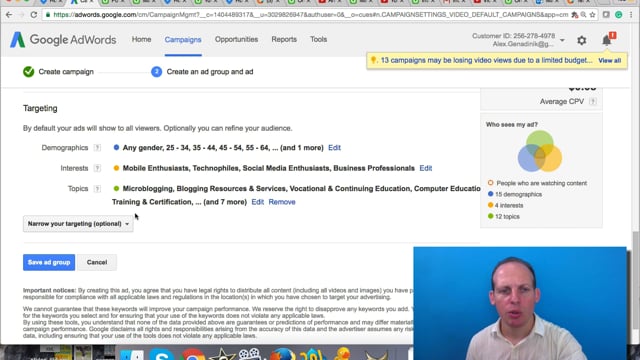The image size is (640, 360).
Task: Click the Interests help question mark
Action: [97, 168]
